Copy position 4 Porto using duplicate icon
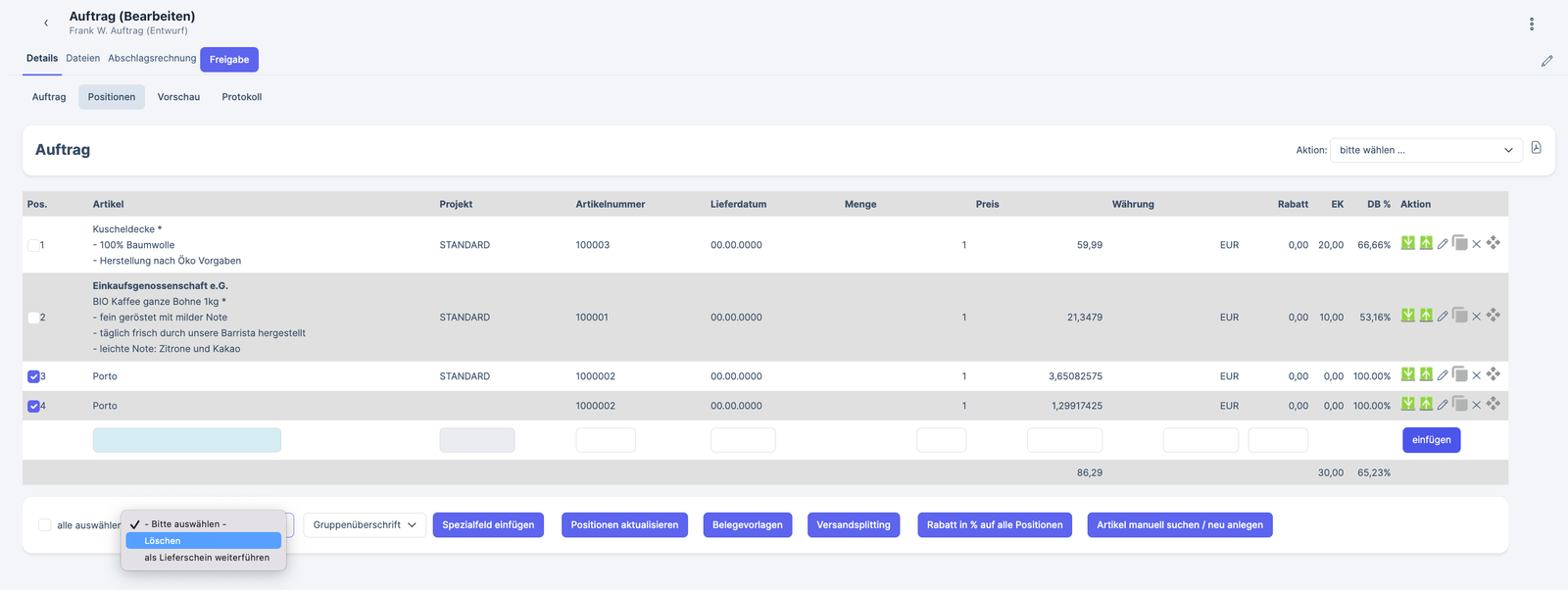1568x590 pixels. point(1459,404)
